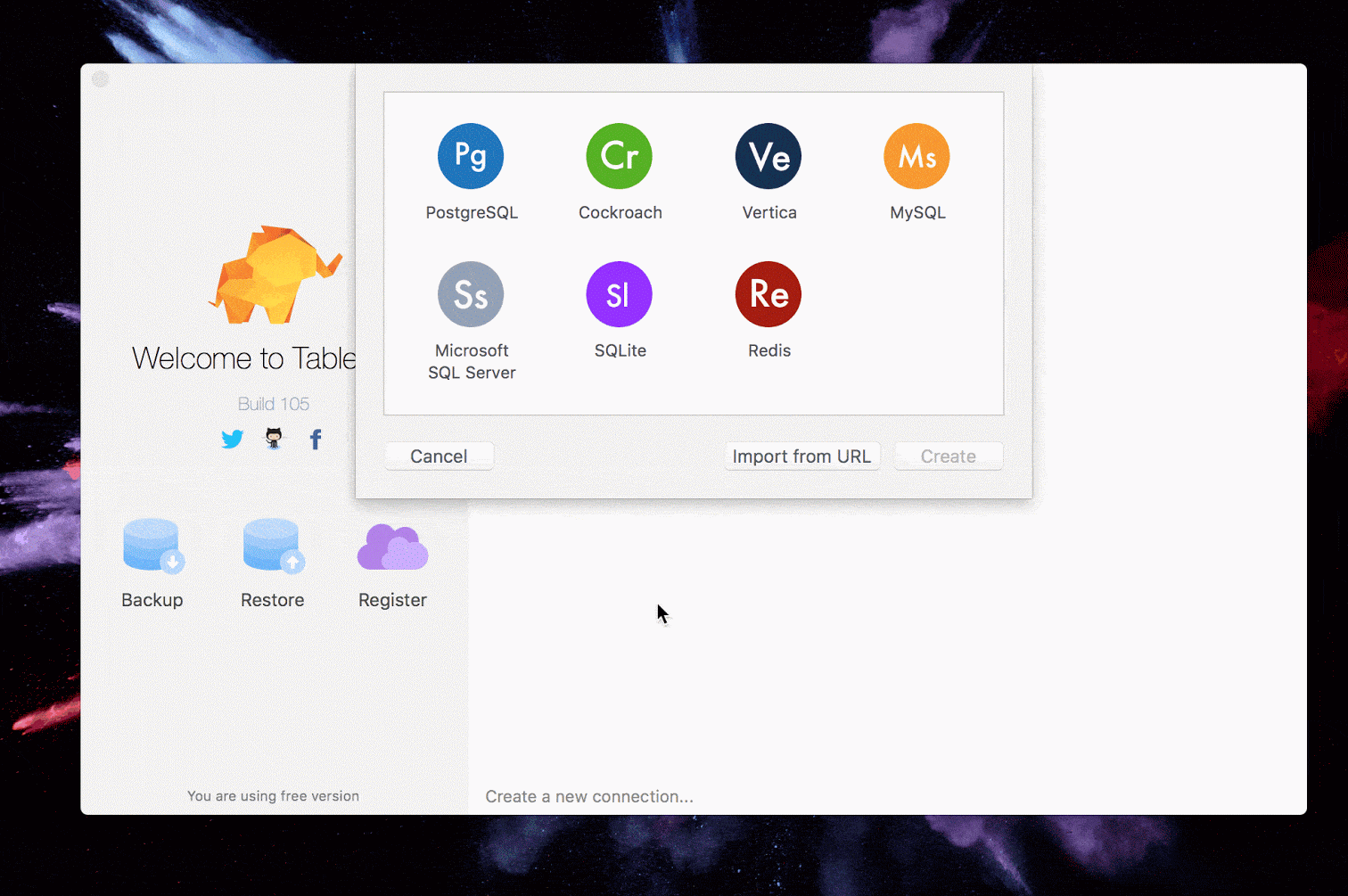Pick the Vertica connection icon

(769, 156)
